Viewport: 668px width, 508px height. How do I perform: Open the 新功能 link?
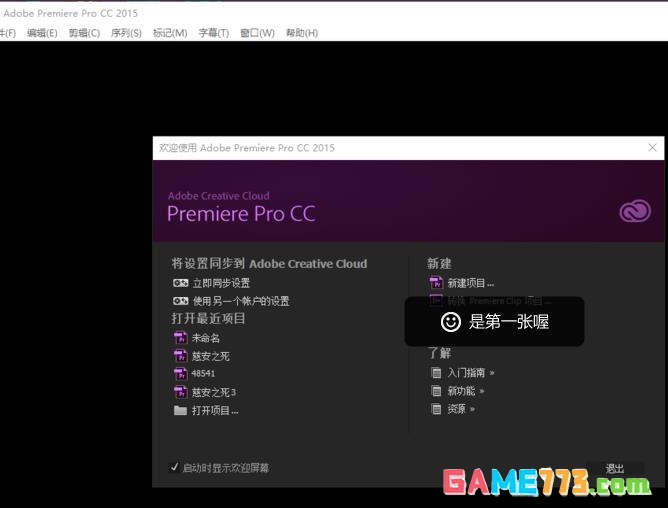pyautogui.click(x=461, y=391)
